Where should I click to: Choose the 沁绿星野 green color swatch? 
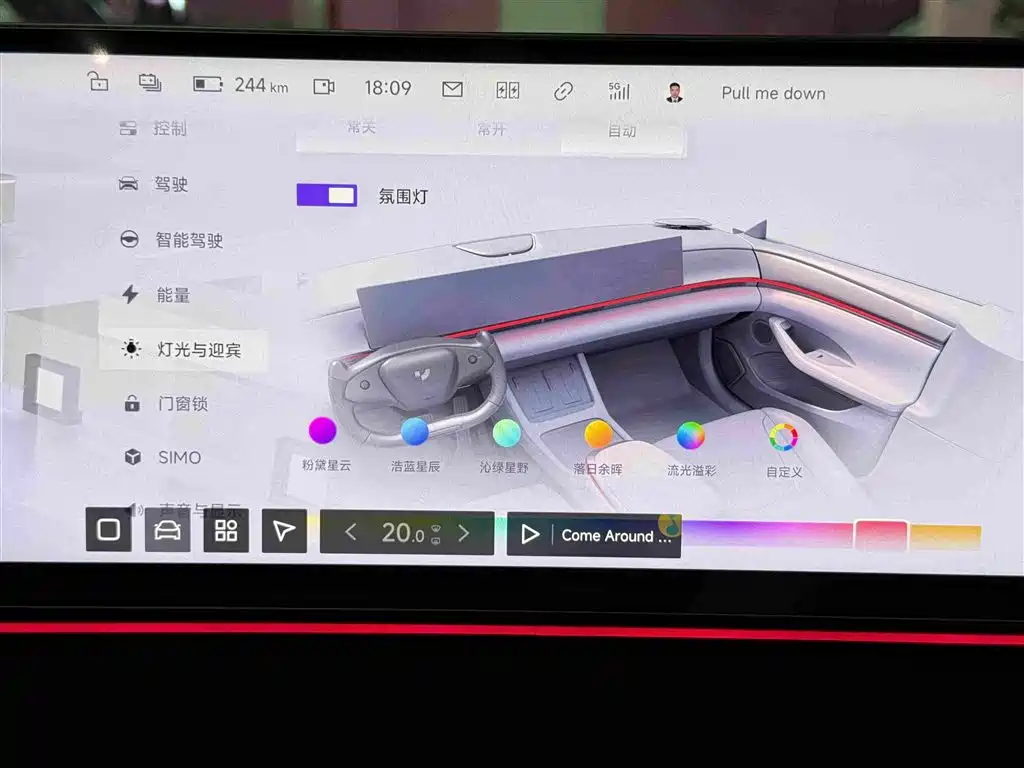pos(506,433)
